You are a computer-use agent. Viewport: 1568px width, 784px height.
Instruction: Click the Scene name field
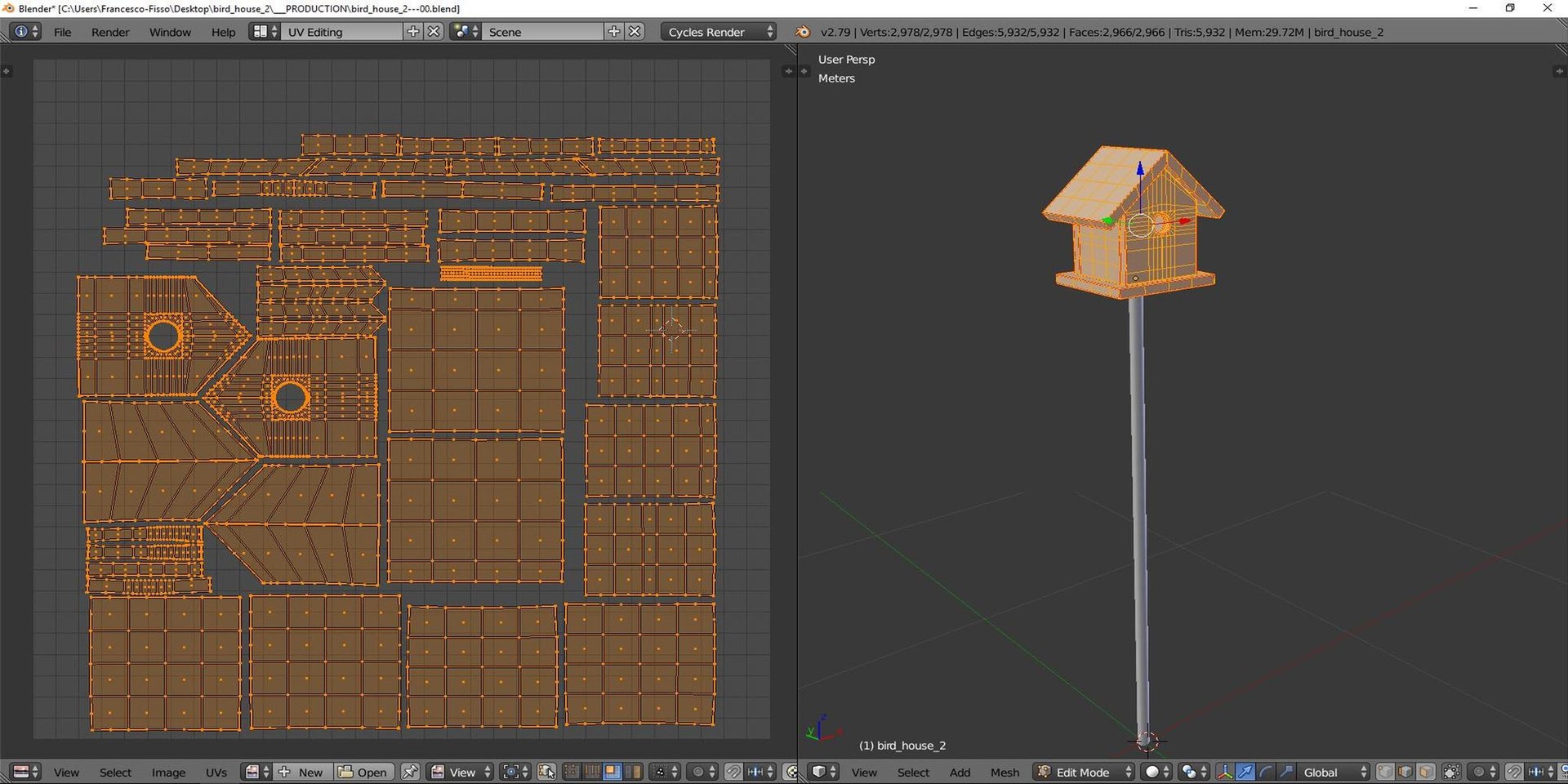point(543,32)
